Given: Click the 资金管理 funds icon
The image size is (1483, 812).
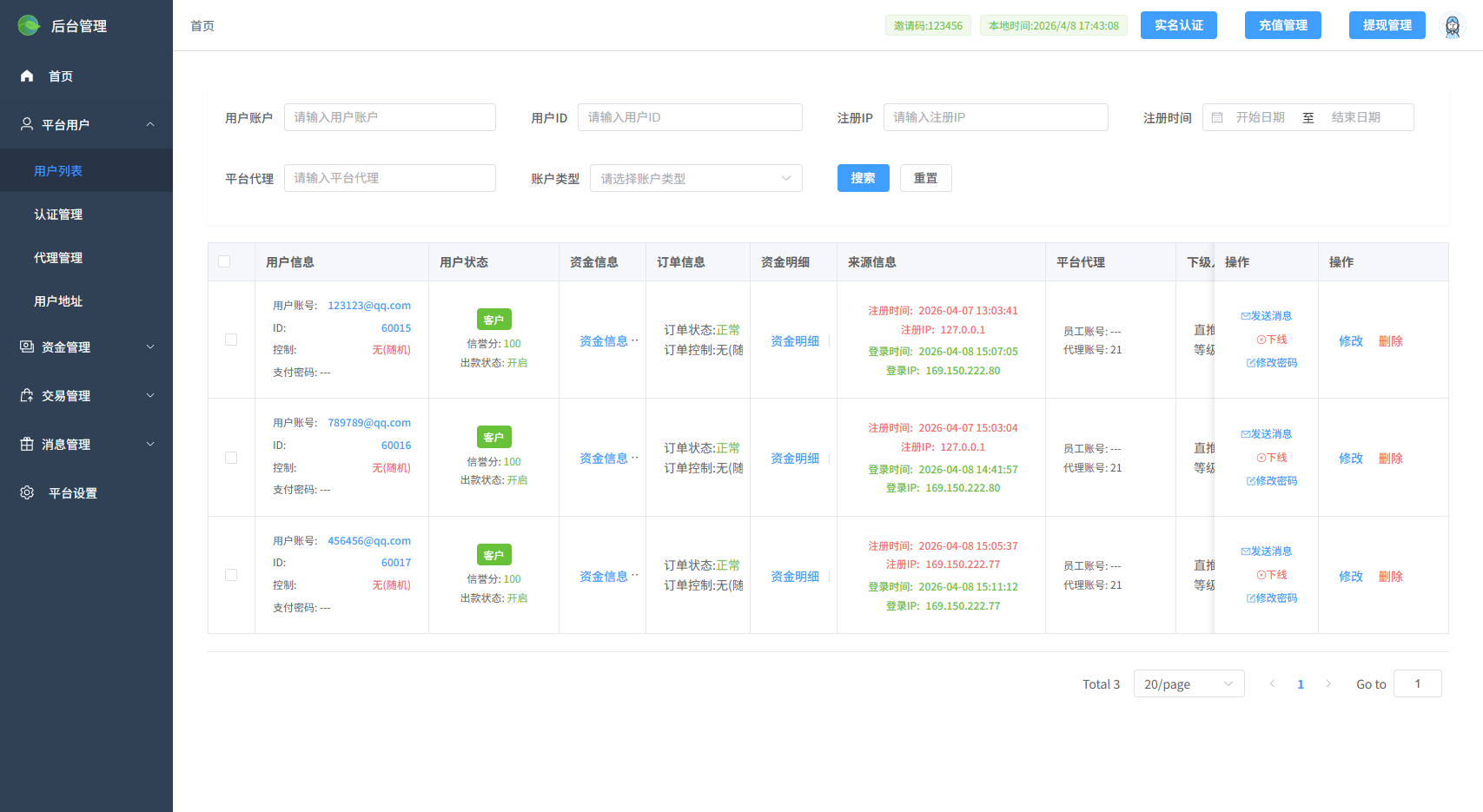Looking at the screenshot, I should point(27,347).
